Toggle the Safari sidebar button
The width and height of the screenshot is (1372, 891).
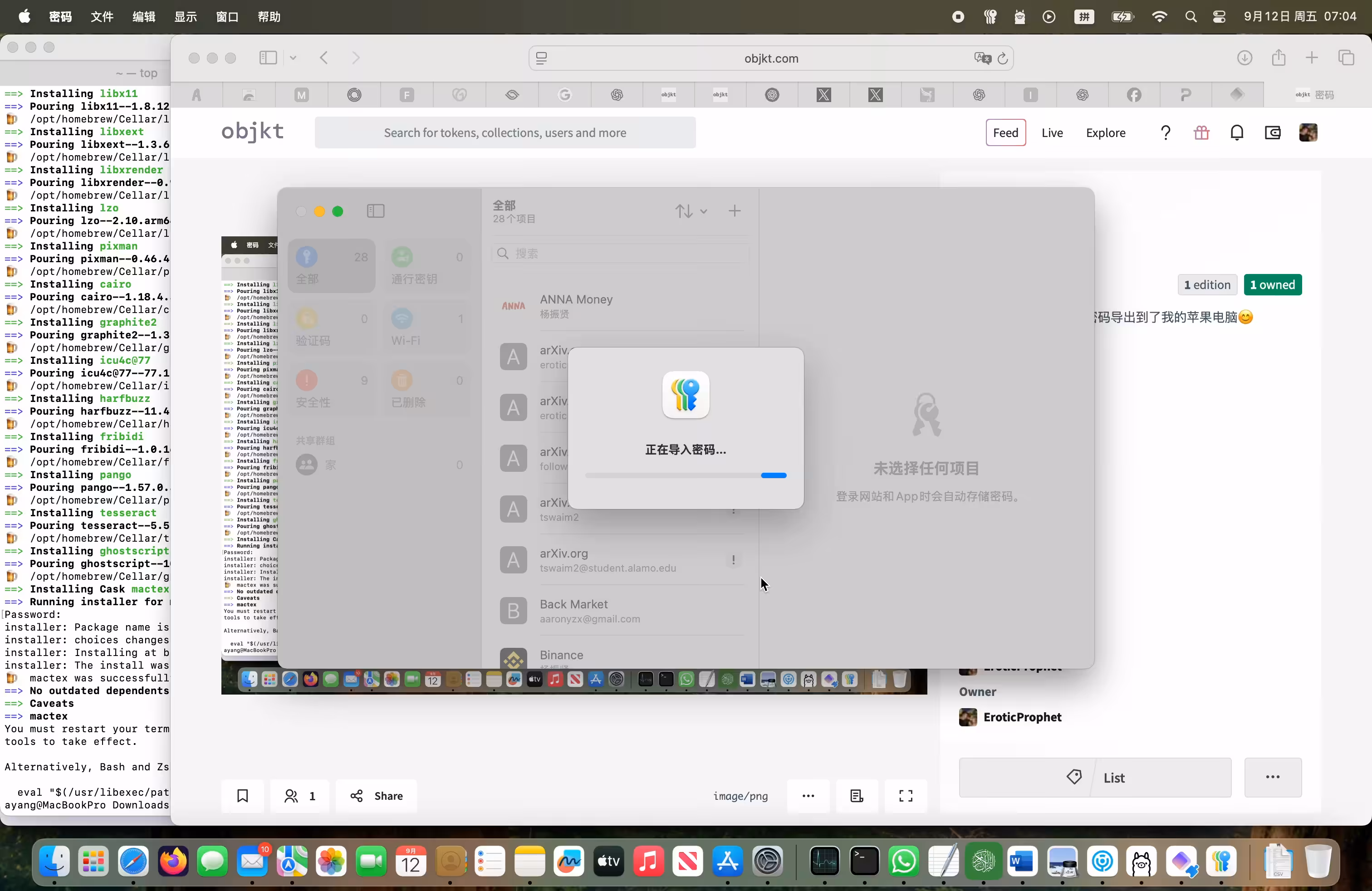coord(268,58)
